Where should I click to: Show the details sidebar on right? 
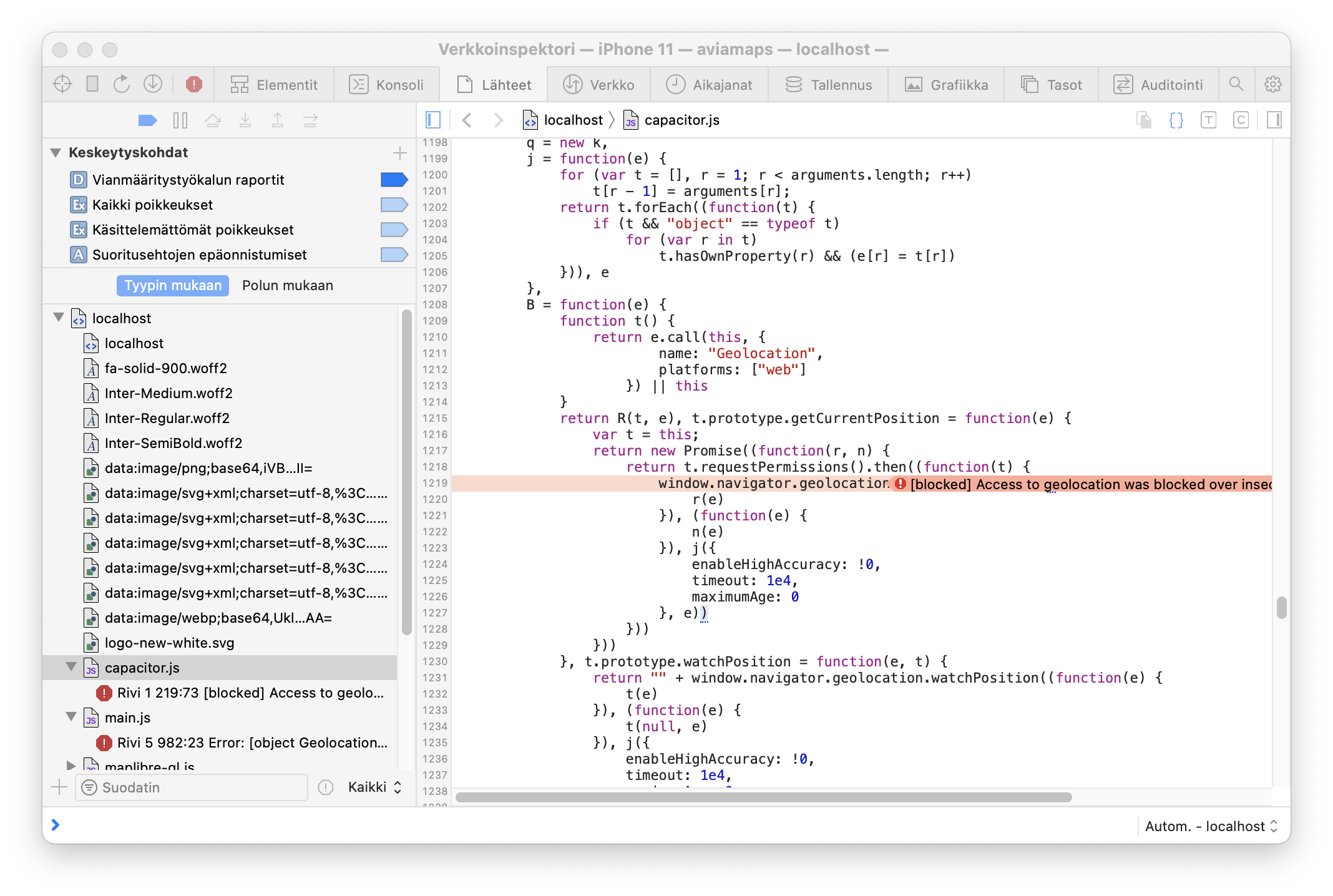[x=1274, y=120]
